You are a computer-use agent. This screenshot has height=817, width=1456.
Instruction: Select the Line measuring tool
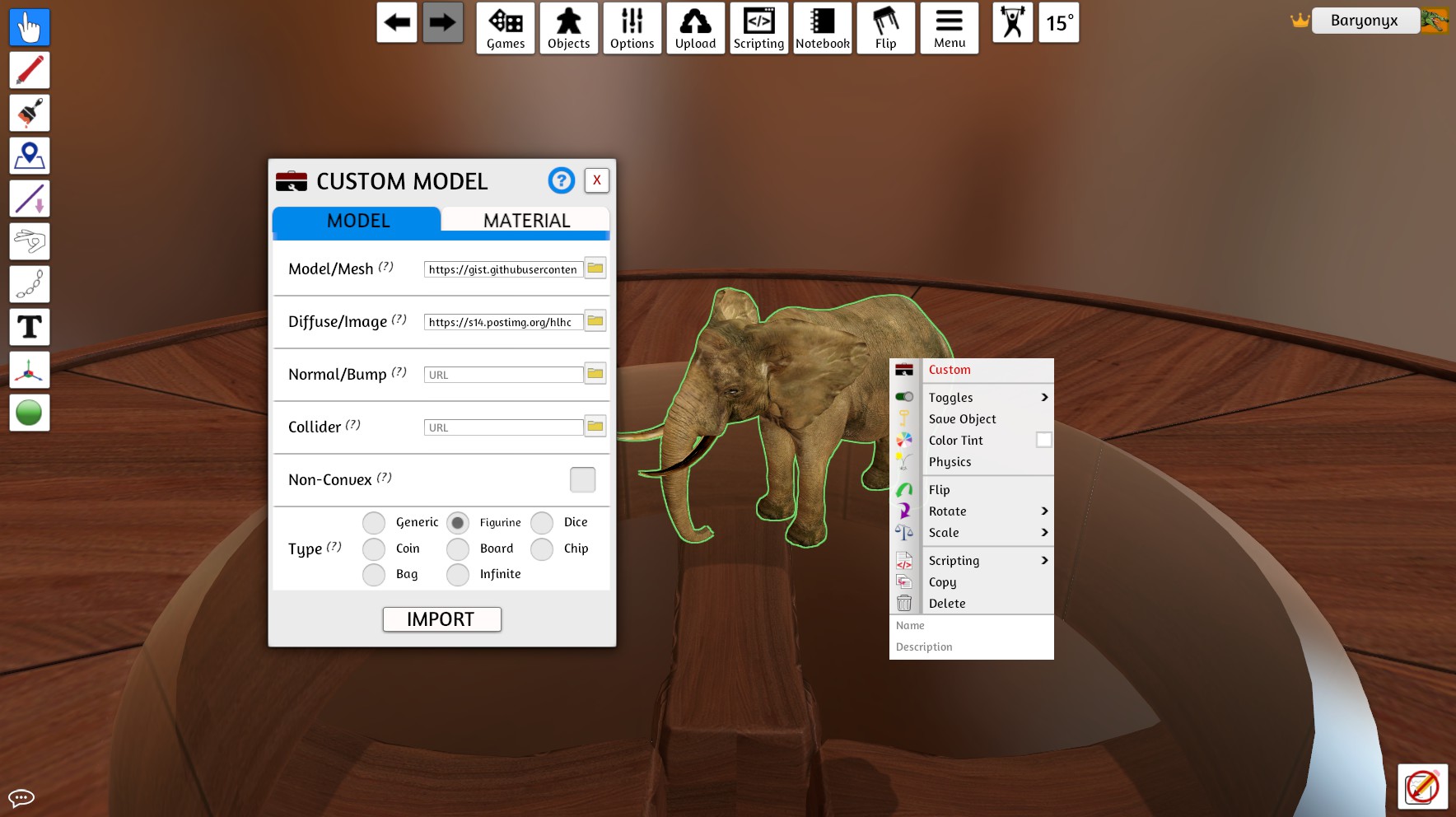pos(30,198)
